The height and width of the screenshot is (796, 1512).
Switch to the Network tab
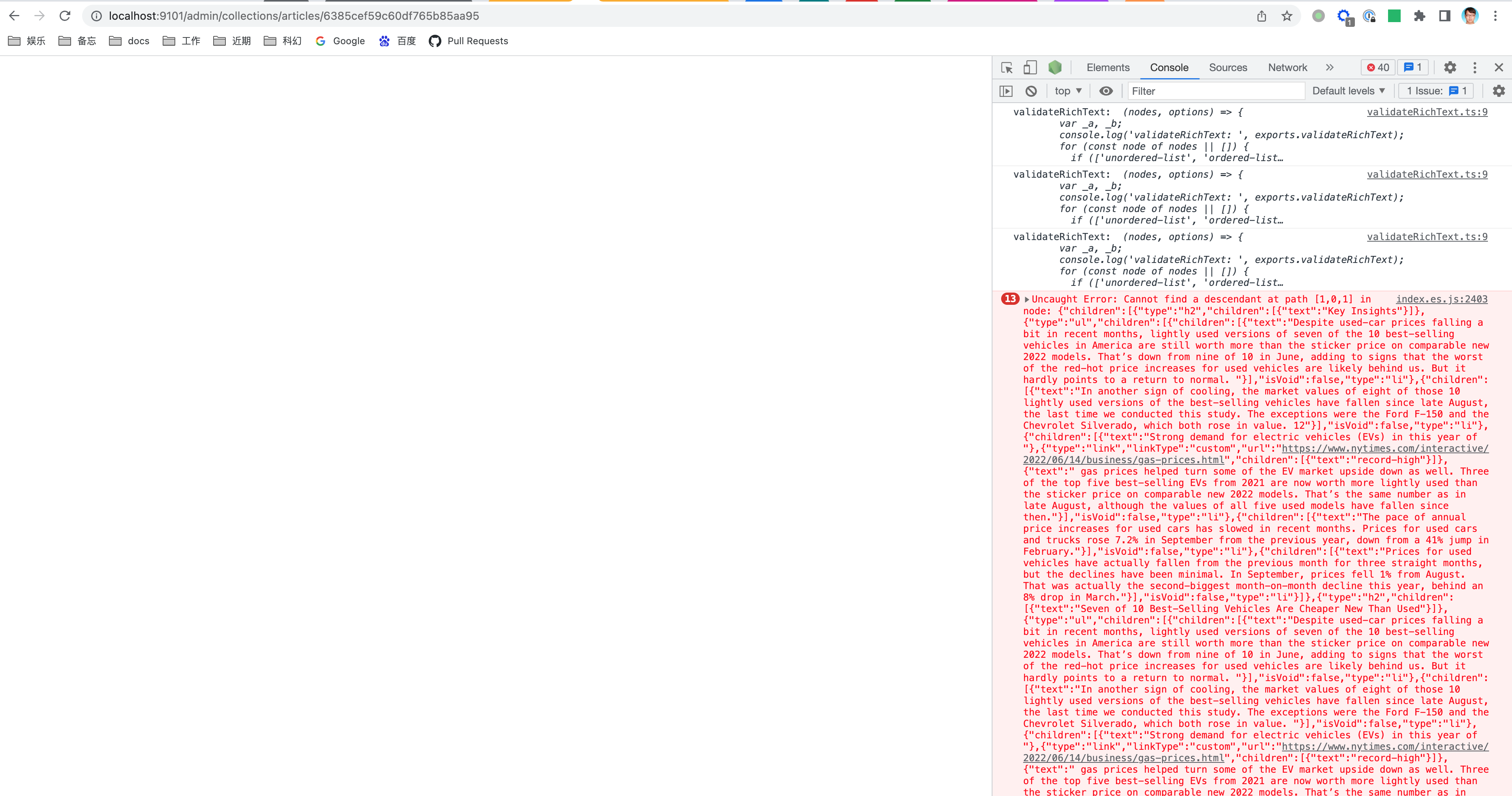[x=1287, y=68]
